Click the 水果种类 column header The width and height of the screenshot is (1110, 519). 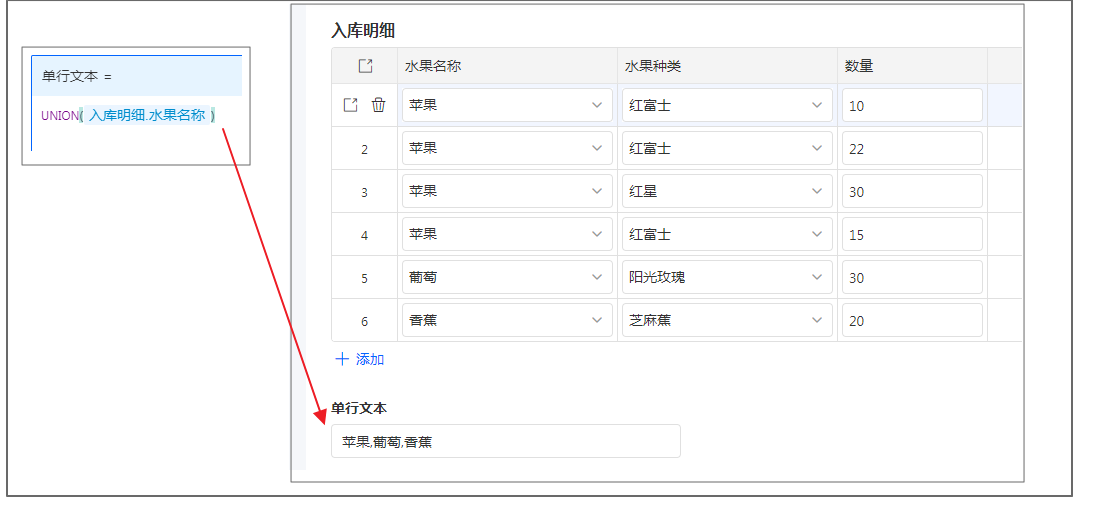tap(653, 66)
